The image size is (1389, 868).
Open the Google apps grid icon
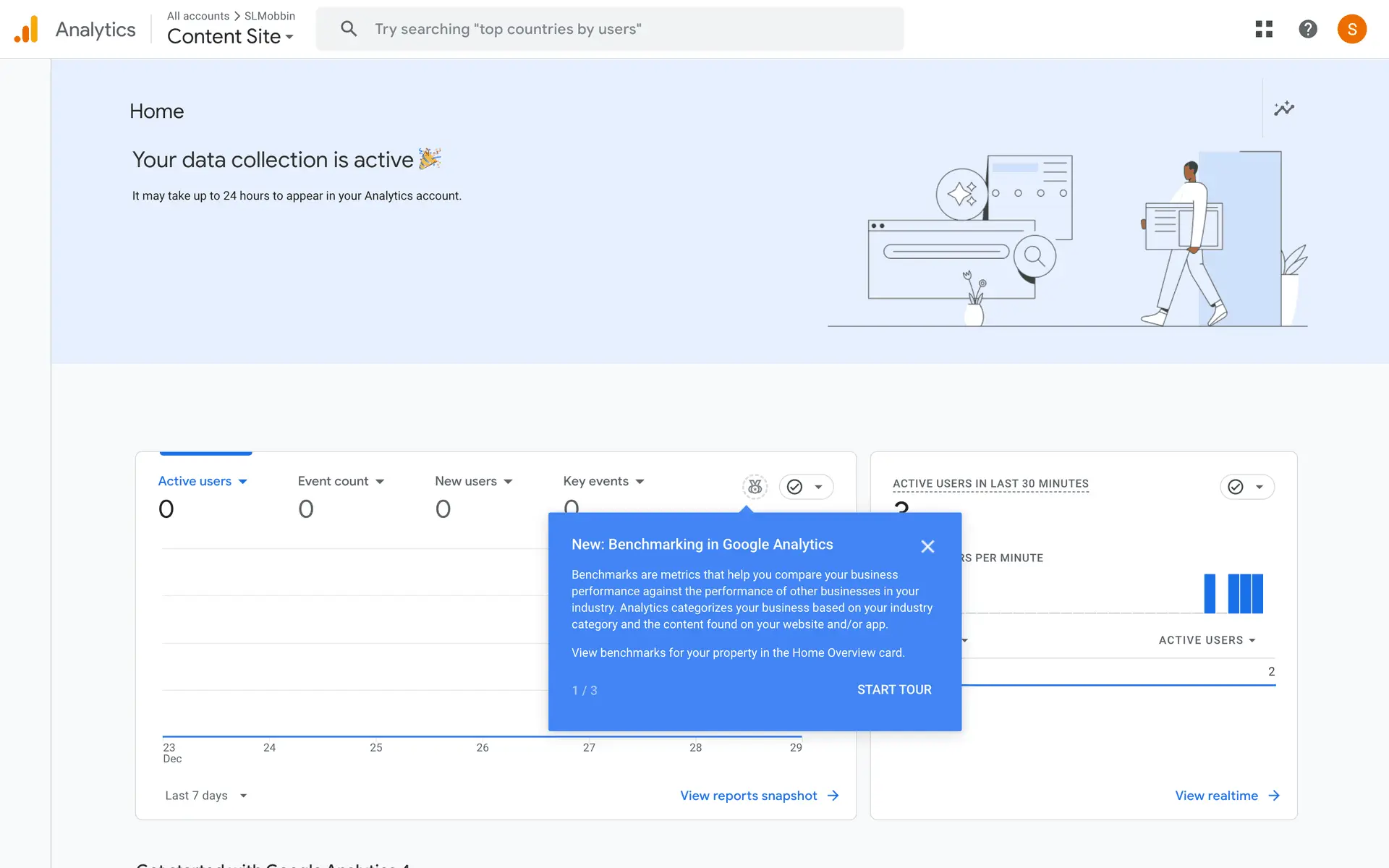tap(1264, 29)
